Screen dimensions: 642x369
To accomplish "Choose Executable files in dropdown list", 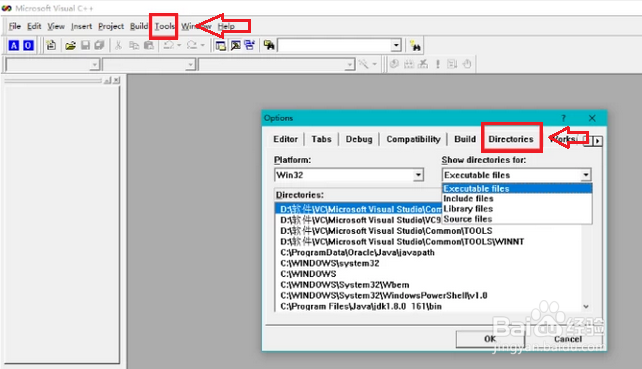I will tap(517, 188).
